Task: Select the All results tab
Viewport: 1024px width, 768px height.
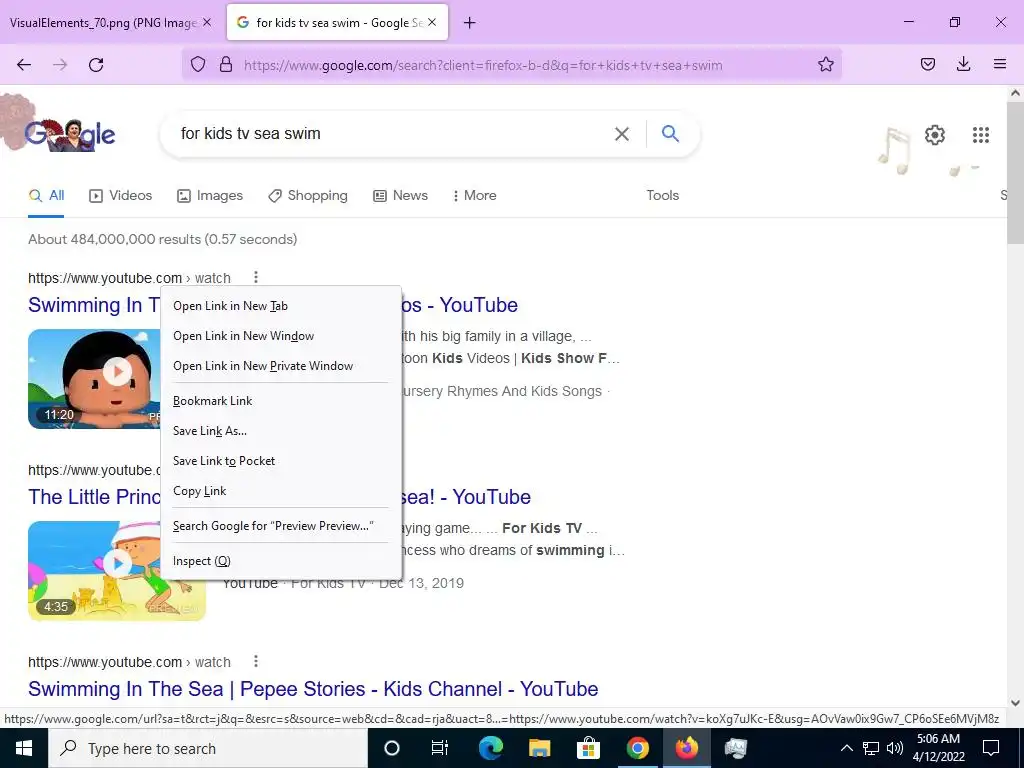Action: coord(46,195)
